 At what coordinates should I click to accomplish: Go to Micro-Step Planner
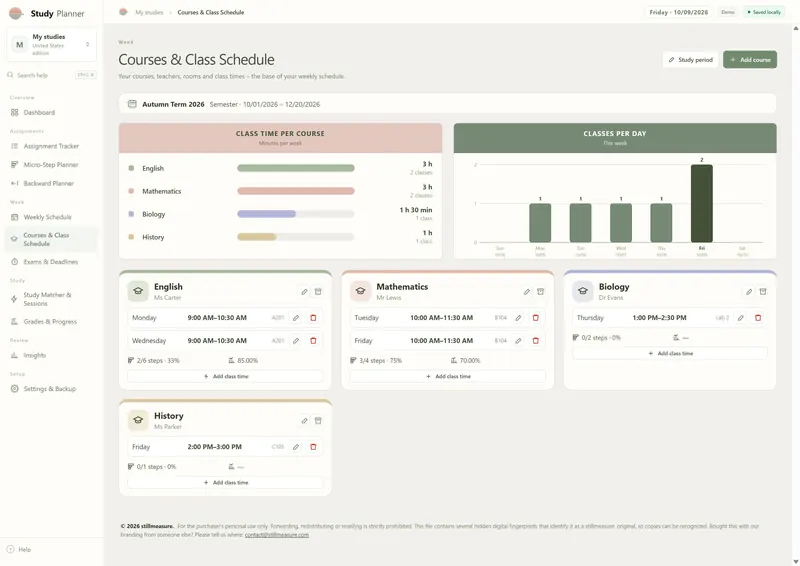point(51,165)
